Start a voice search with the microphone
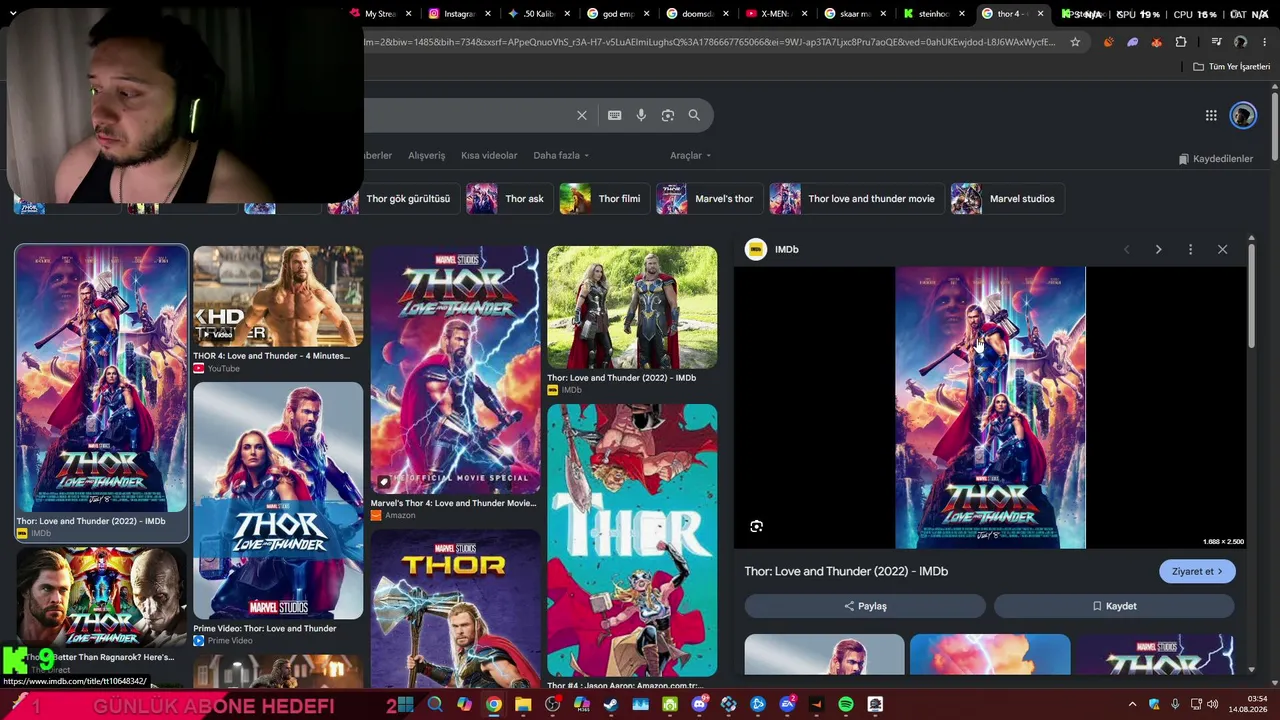This screenshot has height=720, width=1280. tap(641, 115)
